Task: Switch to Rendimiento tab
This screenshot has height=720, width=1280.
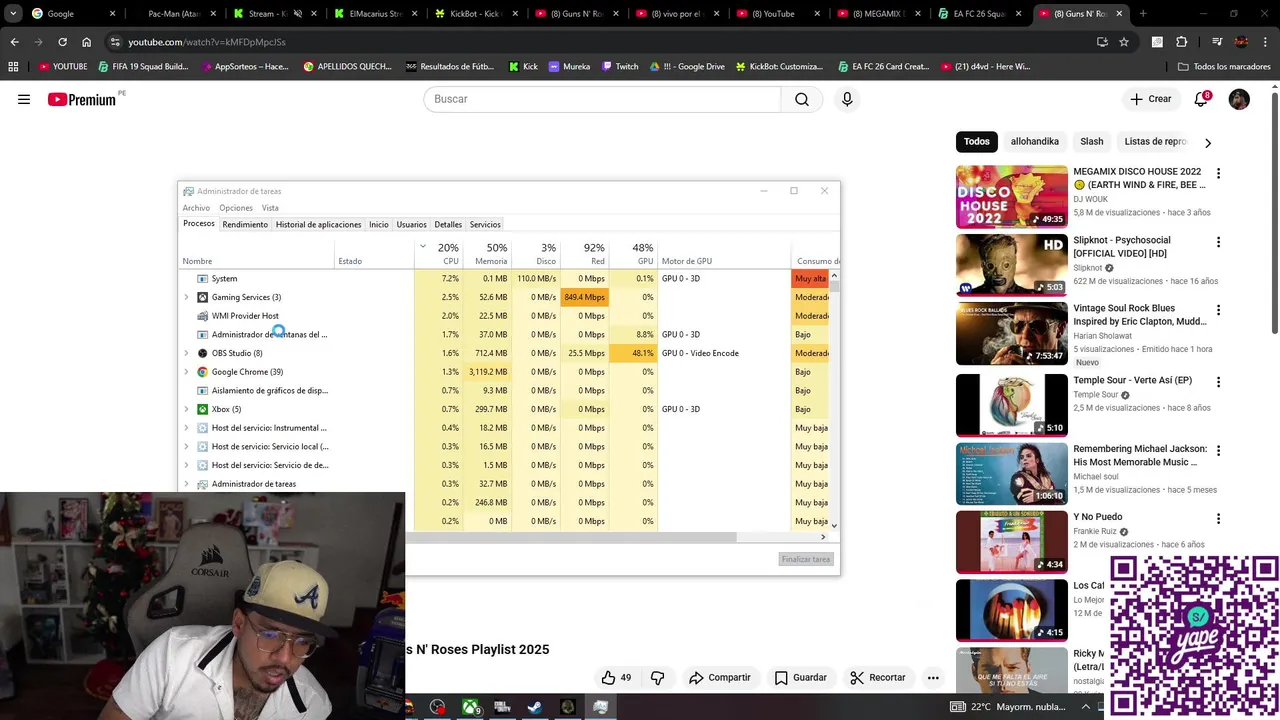Action: pyautogui.click(x=245, y=224)
